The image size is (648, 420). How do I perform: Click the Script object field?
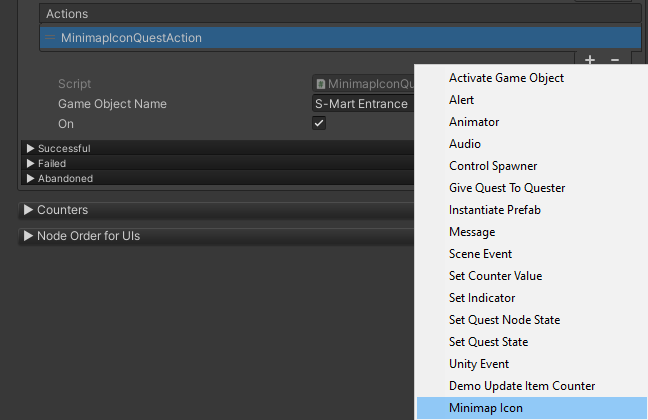[363, 84]
